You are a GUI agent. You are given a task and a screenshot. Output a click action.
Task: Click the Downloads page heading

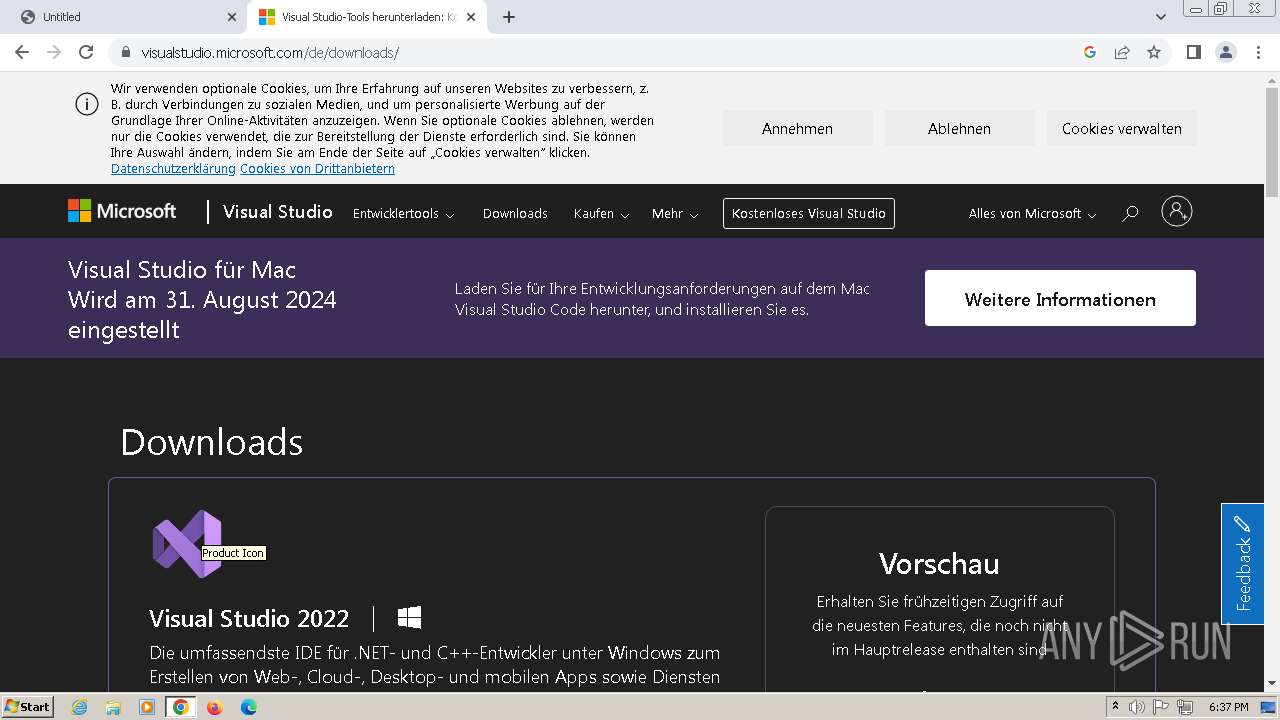pyautogui.click(x=211, y=442)
